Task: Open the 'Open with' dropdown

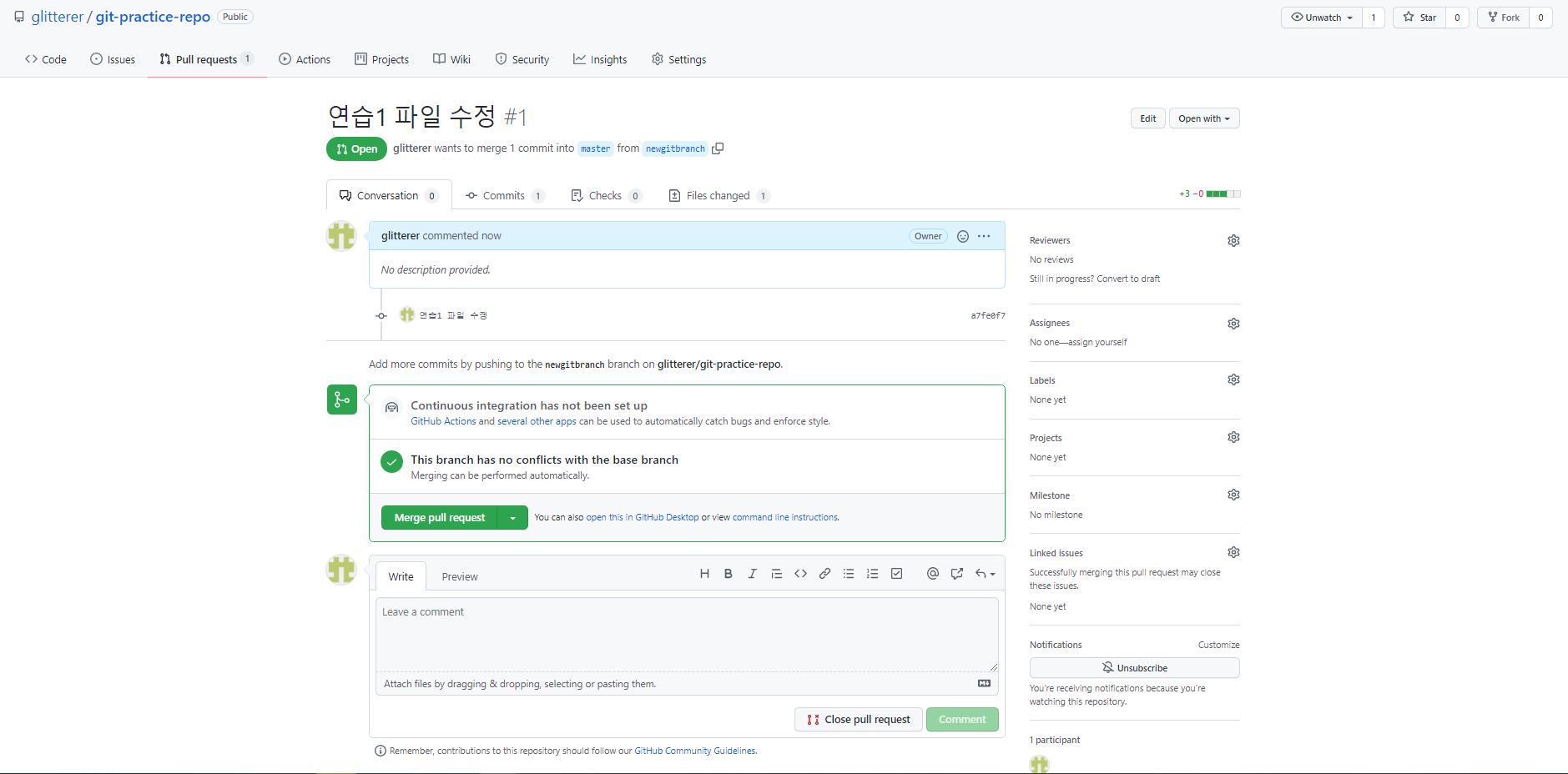Action: [1204, 118]
